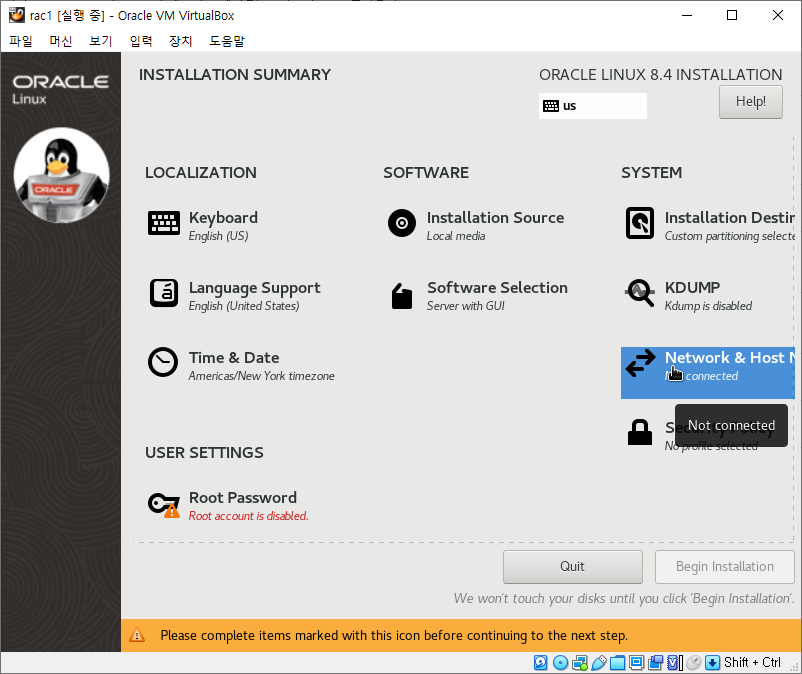This screenshot has width=802, height=674.
Task: Click the shared folders status icon
Action: click(617, 663)
